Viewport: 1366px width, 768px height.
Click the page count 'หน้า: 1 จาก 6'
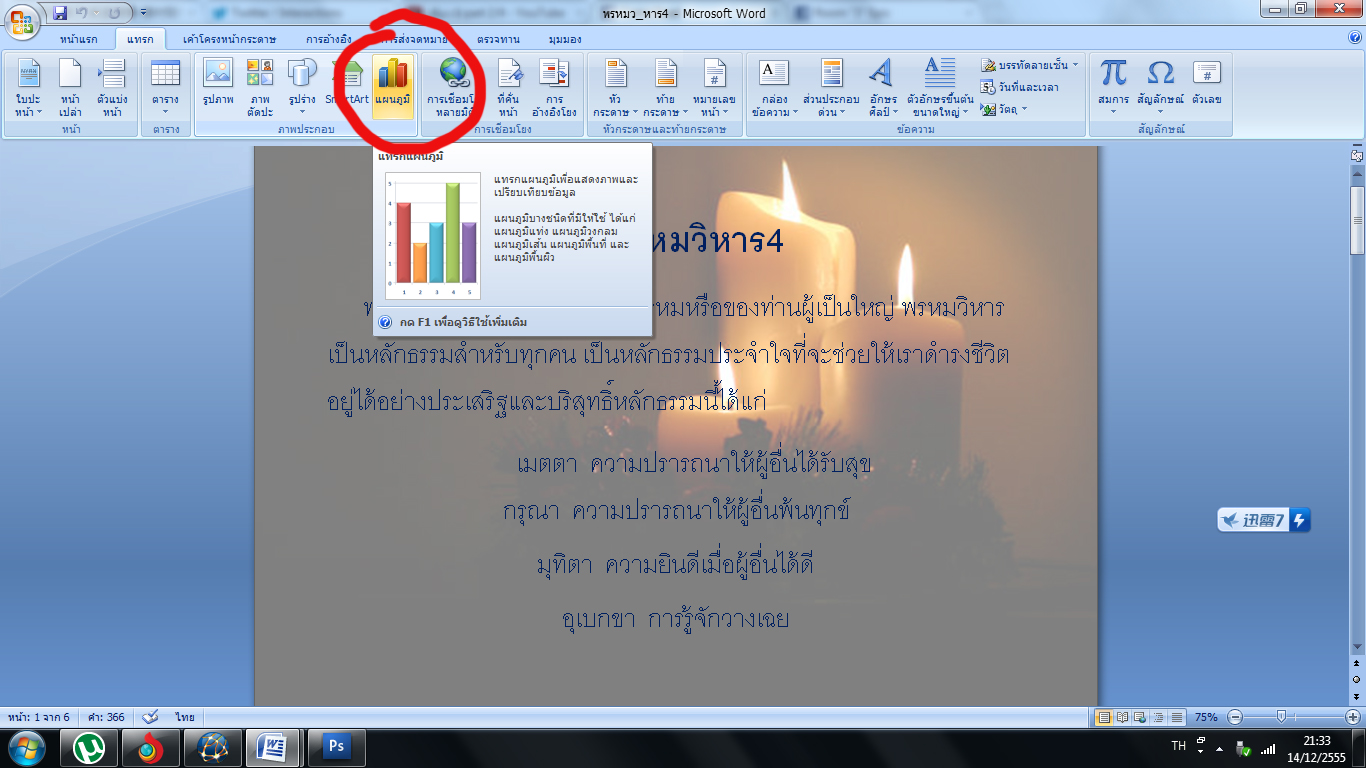(39, 717)
